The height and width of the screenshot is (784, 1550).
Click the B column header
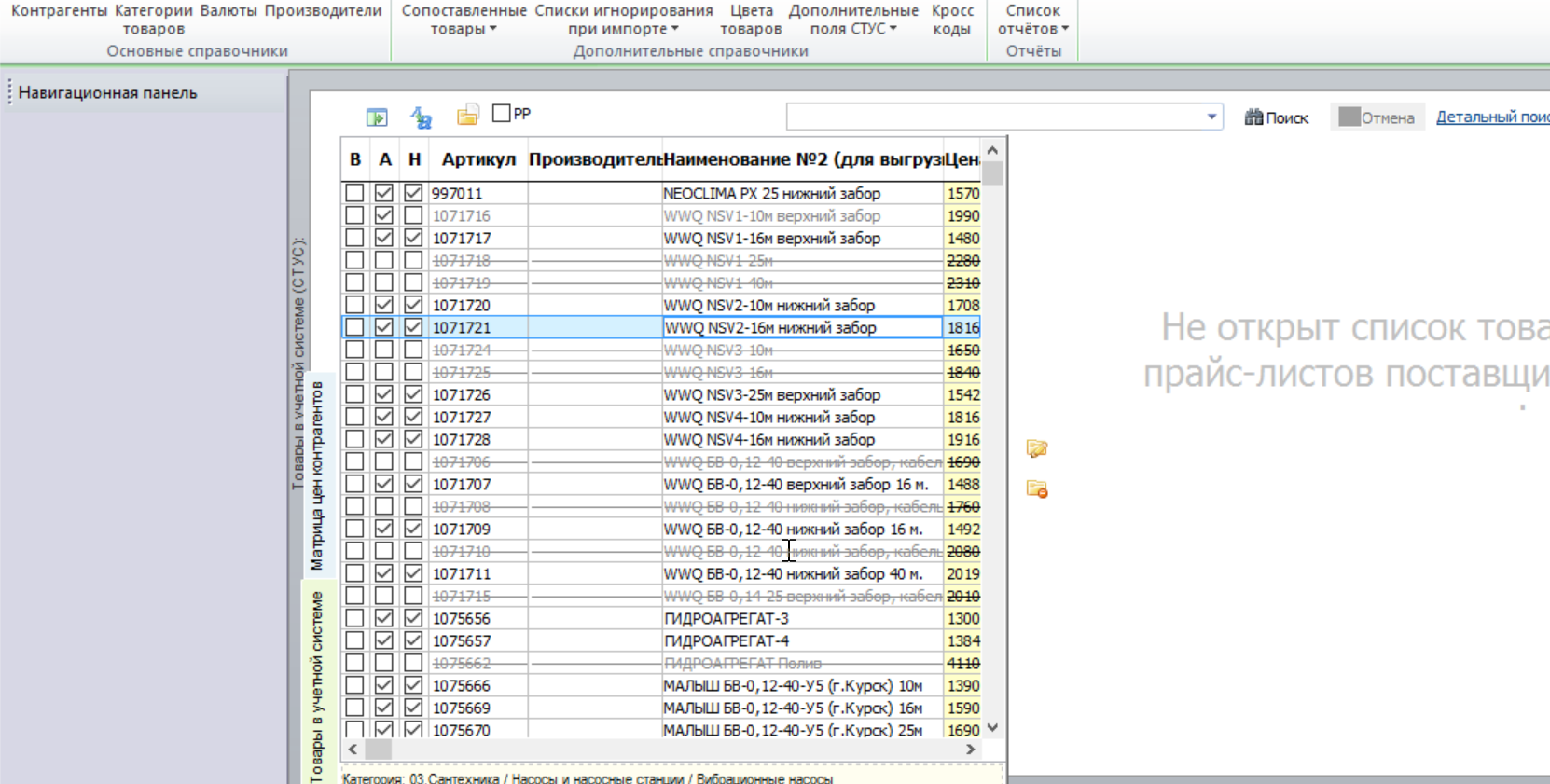(x=355, y=159)
